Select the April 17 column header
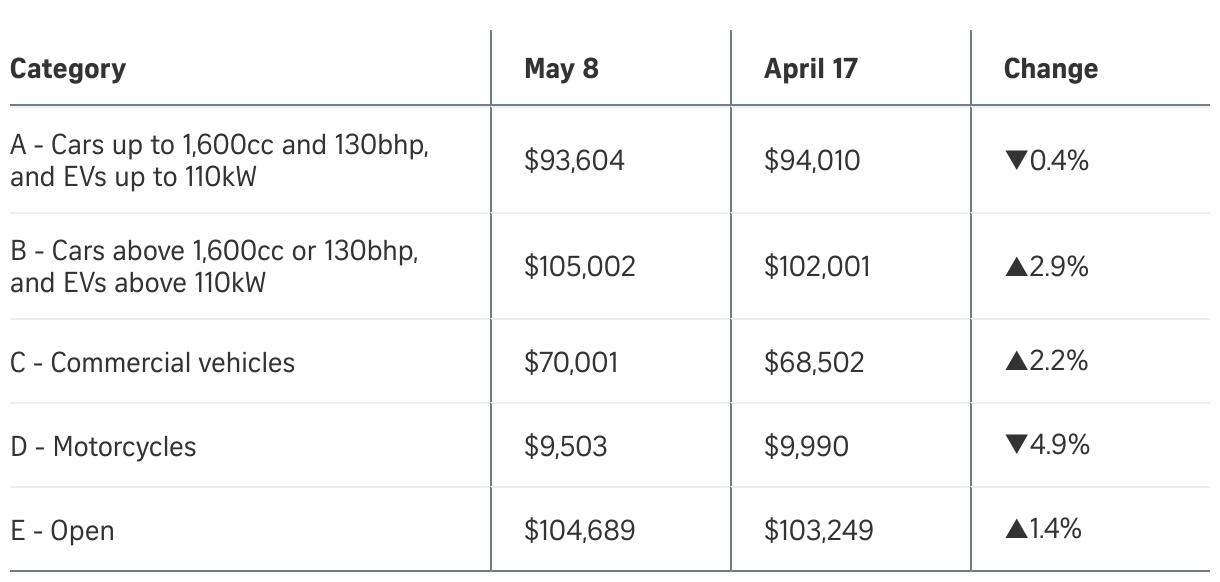 point(811,69)
